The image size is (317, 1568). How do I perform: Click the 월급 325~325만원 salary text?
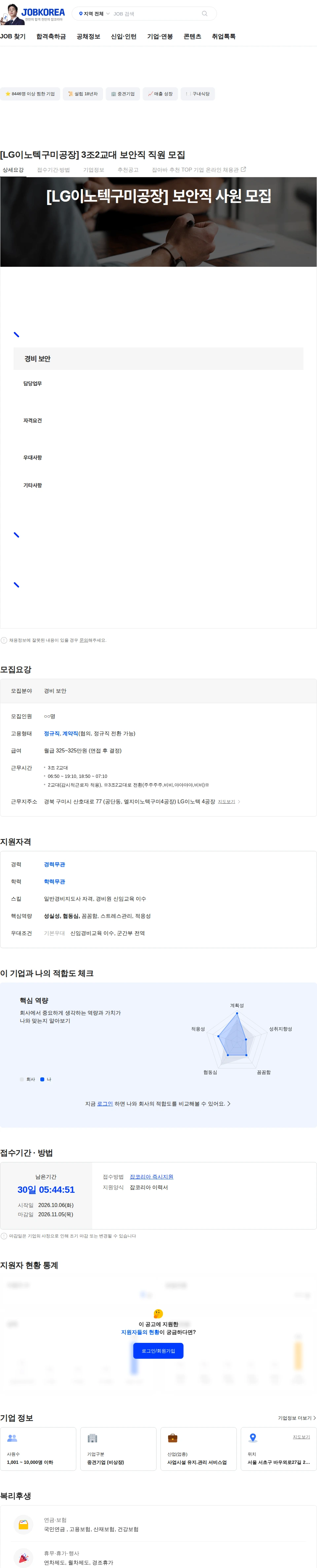pos(83,750)
